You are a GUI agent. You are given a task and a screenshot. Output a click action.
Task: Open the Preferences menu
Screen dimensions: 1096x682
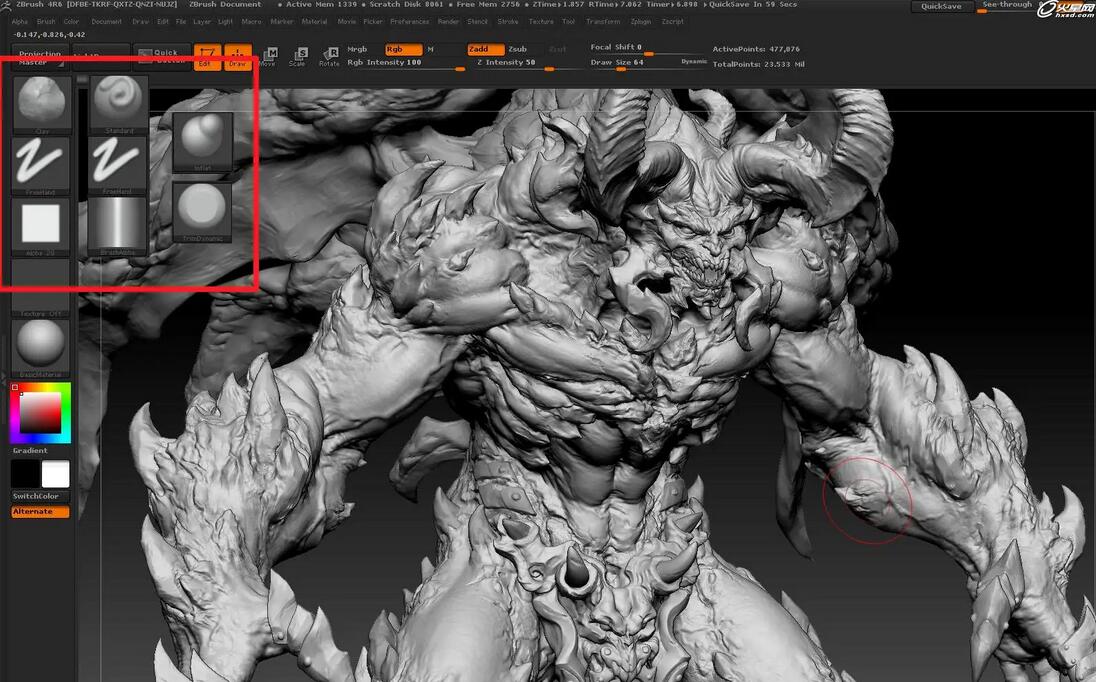410,22
